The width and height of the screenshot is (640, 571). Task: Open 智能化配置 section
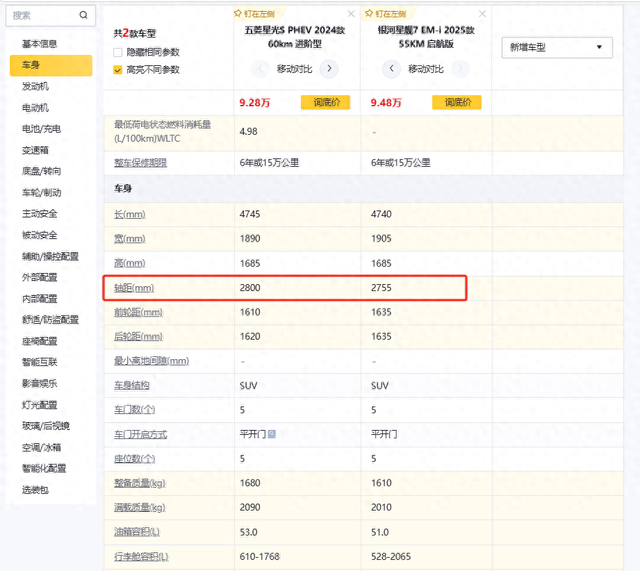point(44,468)
